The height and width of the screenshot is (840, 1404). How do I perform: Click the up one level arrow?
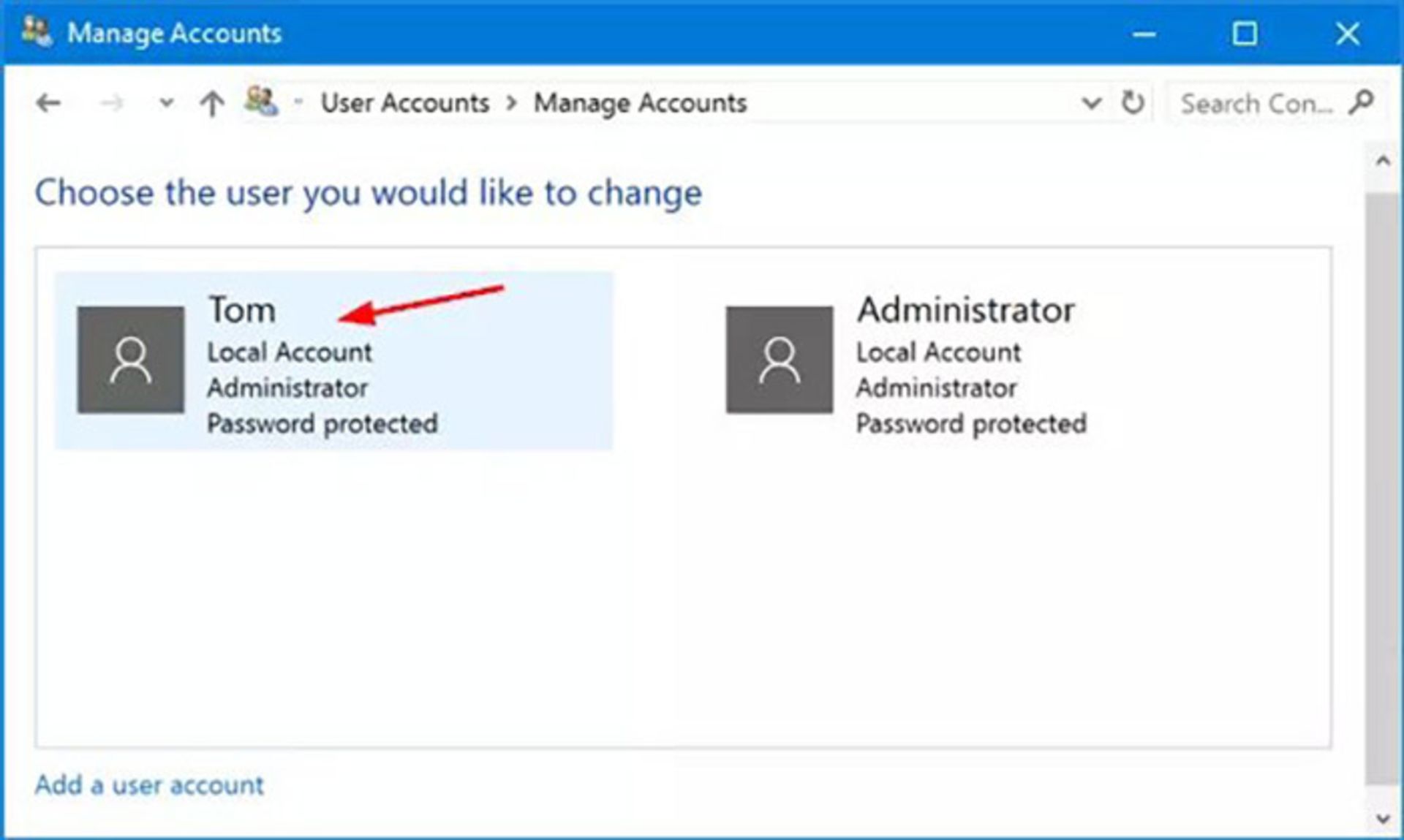[212, 103]
